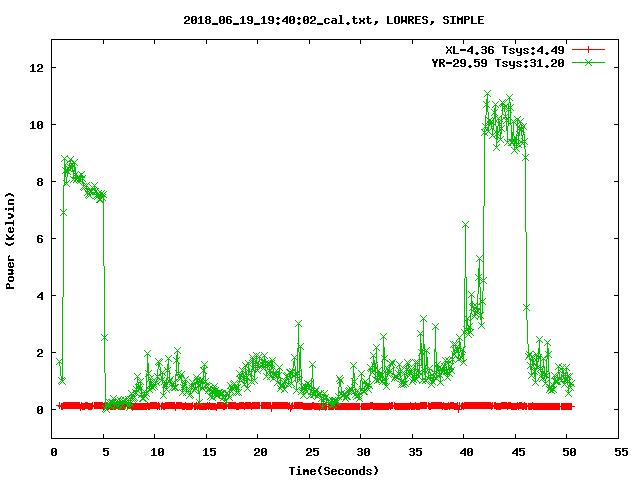Click x-axis tick label 50
640x480 pixels.
coord(569,452)
